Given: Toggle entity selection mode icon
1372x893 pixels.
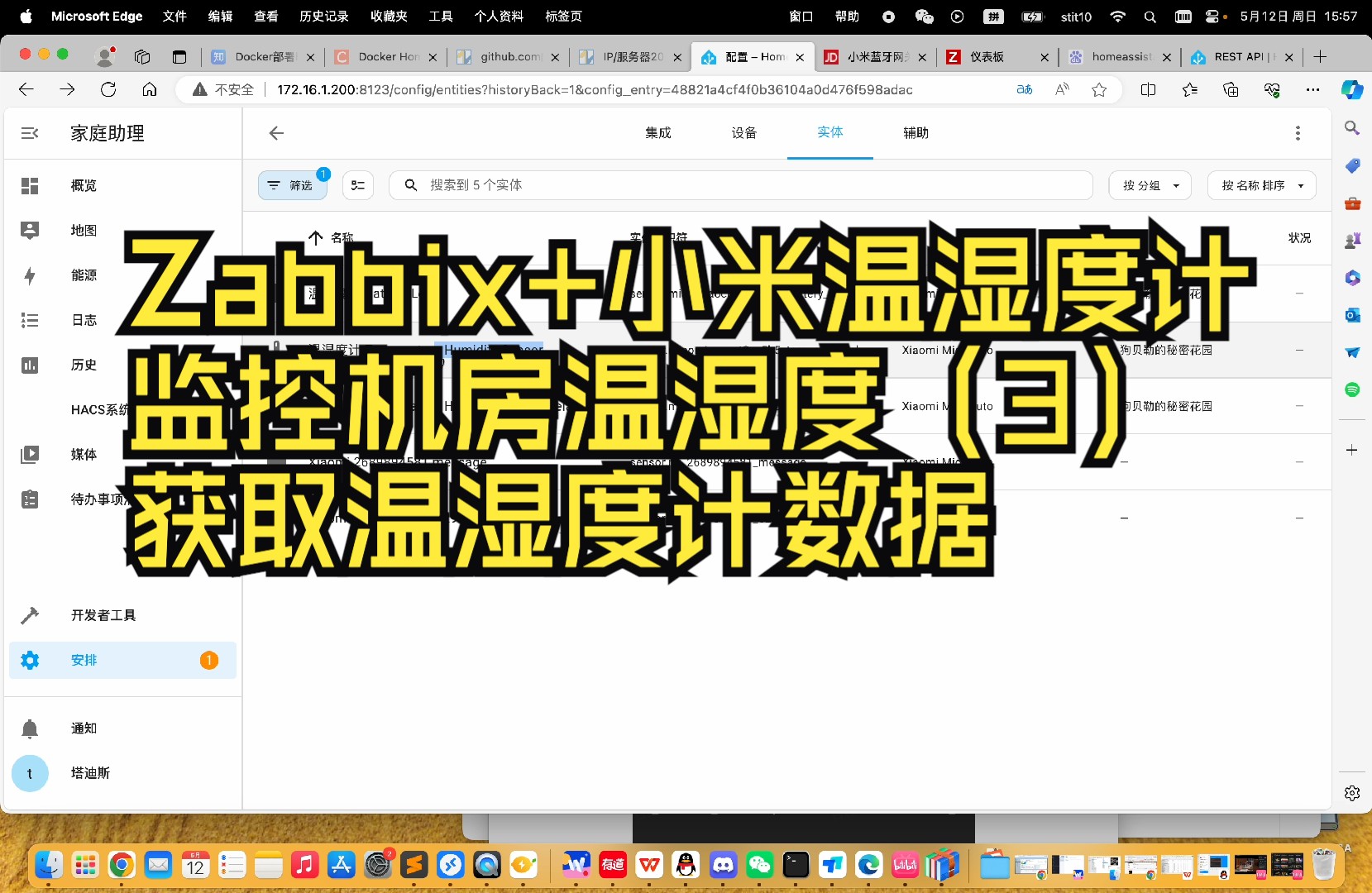Looking at the screenshot, I should click(358, 185).
